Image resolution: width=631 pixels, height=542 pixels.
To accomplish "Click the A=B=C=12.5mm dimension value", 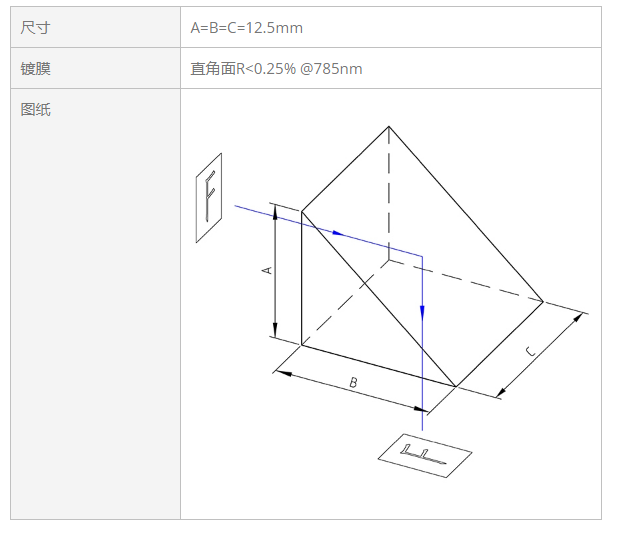I will pyautogui.click(x=246, y=28).
